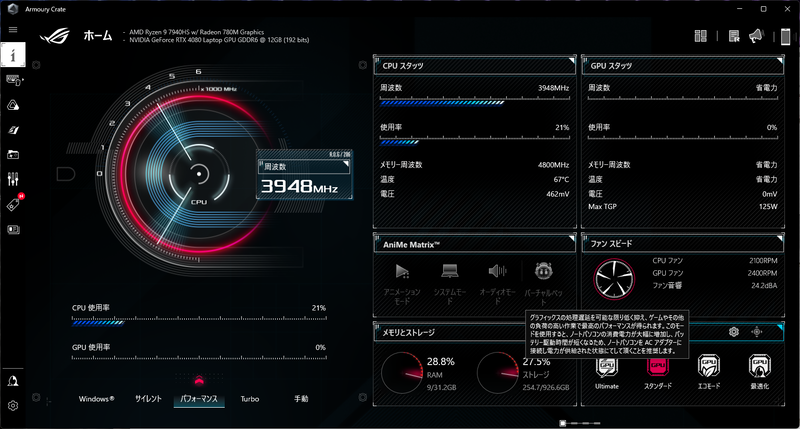
Task: Click the RAM 28.8% value
Action: 440,362
